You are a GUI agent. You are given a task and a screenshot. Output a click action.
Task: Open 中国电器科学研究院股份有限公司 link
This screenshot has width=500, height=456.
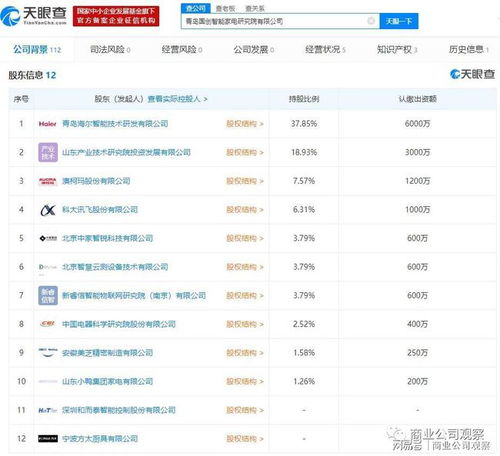click(119, 324)
